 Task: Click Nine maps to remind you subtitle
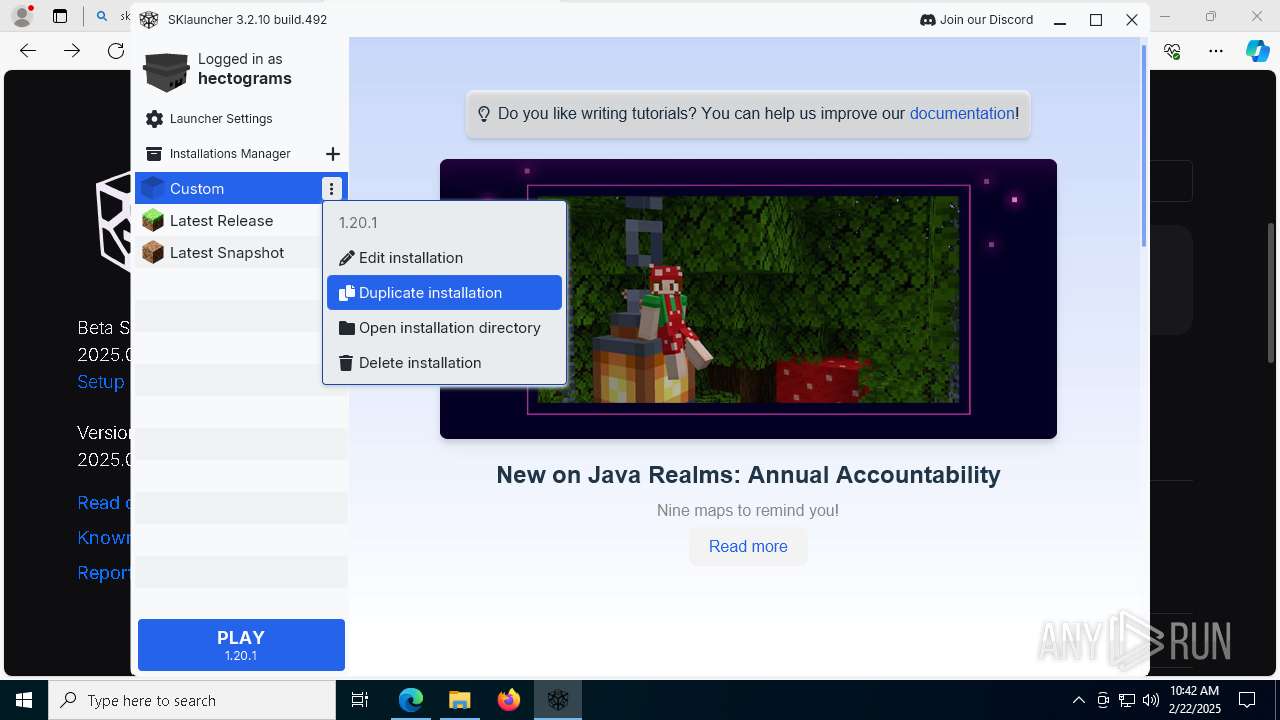tap(748, 511)
